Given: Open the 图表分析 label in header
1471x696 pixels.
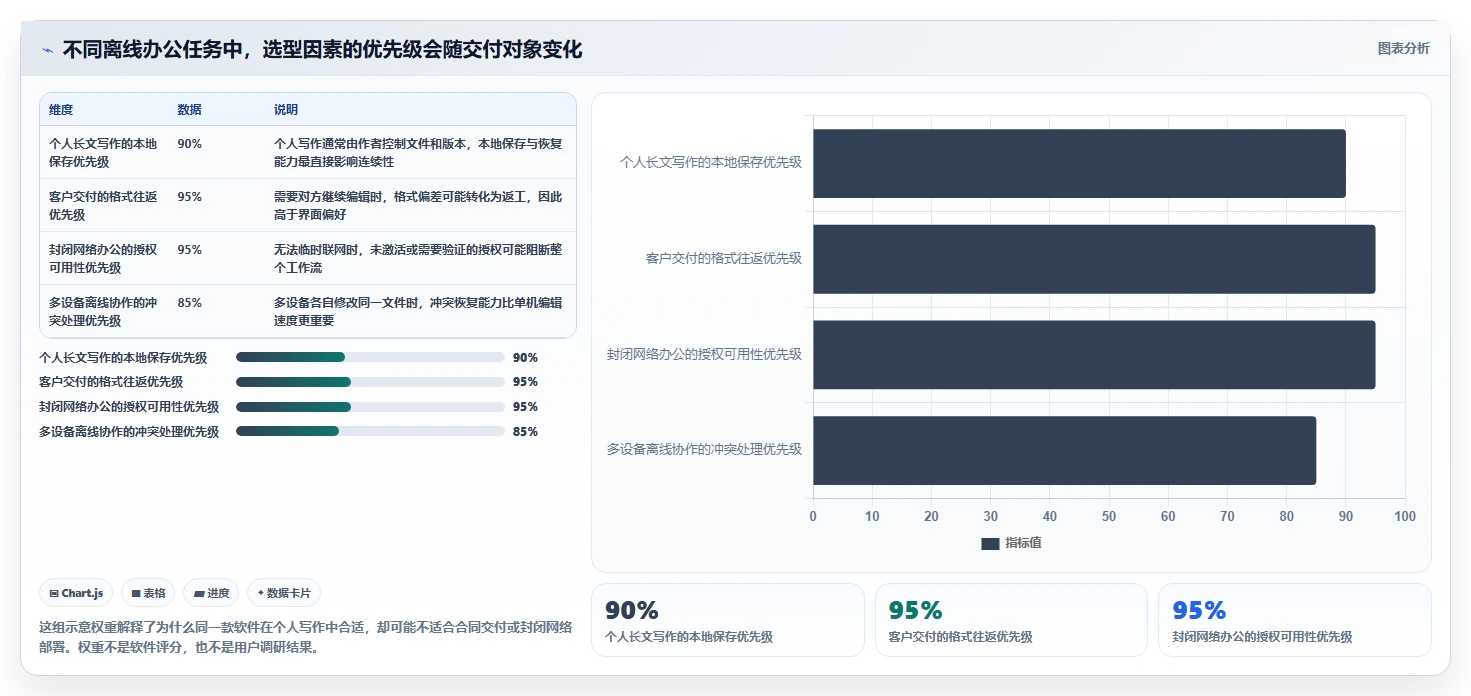Looking at the screenshot, I should (1404, 48).
